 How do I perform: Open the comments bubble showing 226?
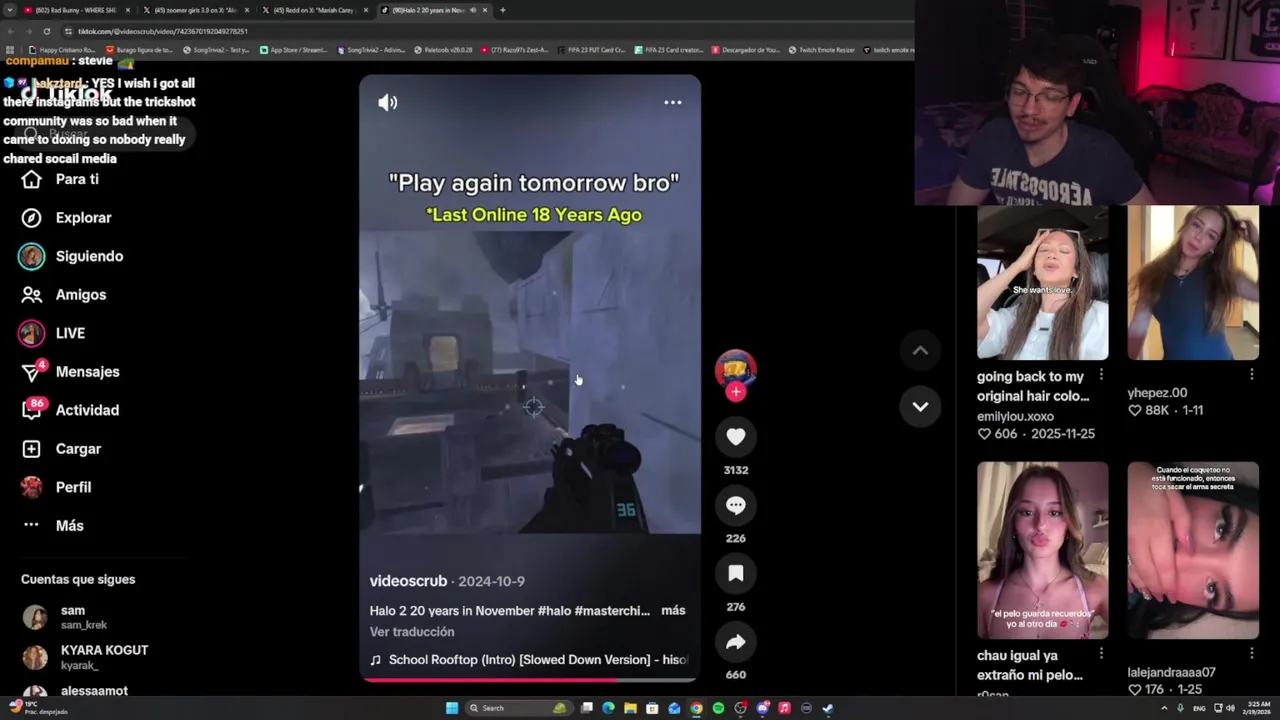736,505
